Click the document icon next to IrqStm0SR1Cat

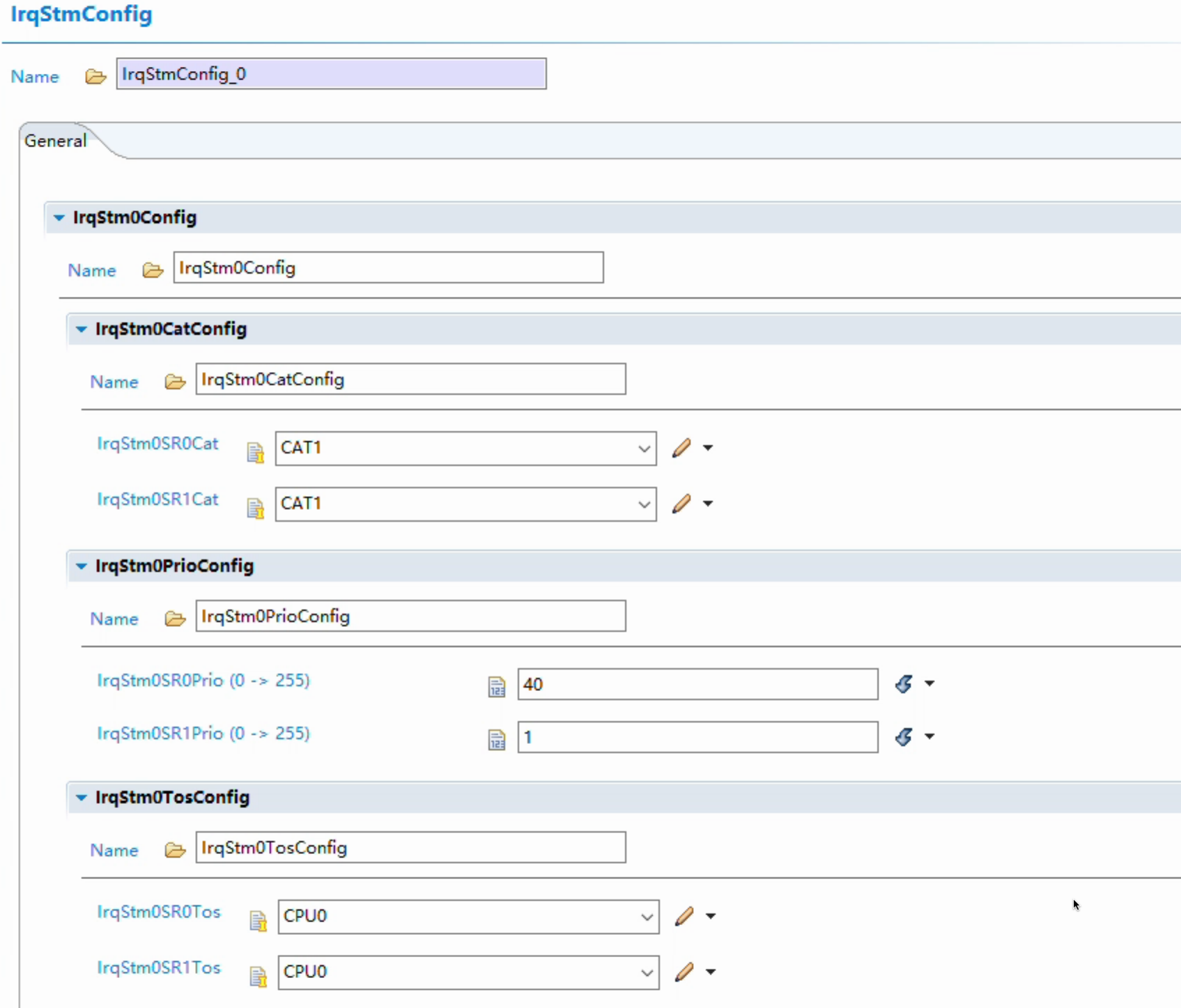click(256, 508)
